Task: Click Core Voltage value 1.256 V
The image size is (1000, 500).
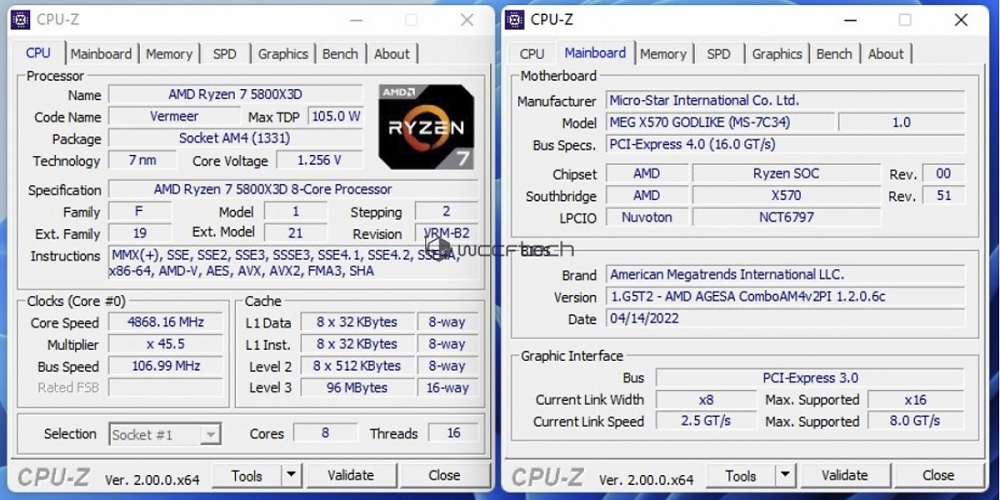Action: pos(320,160)
